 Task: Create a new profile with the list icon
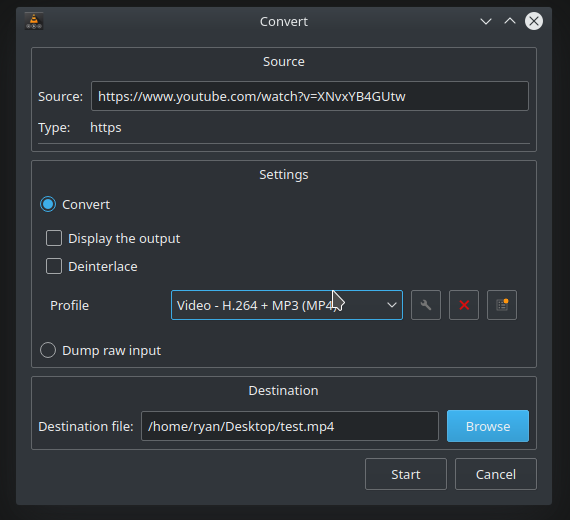click(502, 305)
